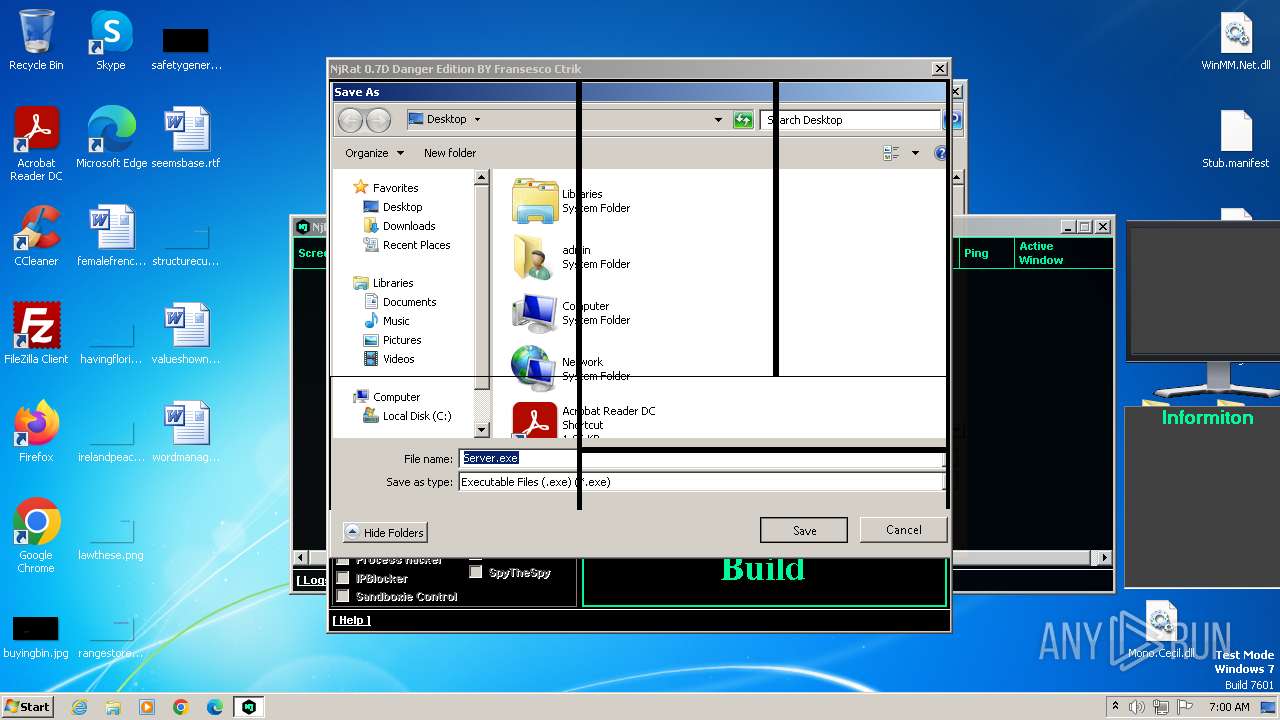Select the admin system folder item
Viewport: 1280px width, 720px height.
571,257
